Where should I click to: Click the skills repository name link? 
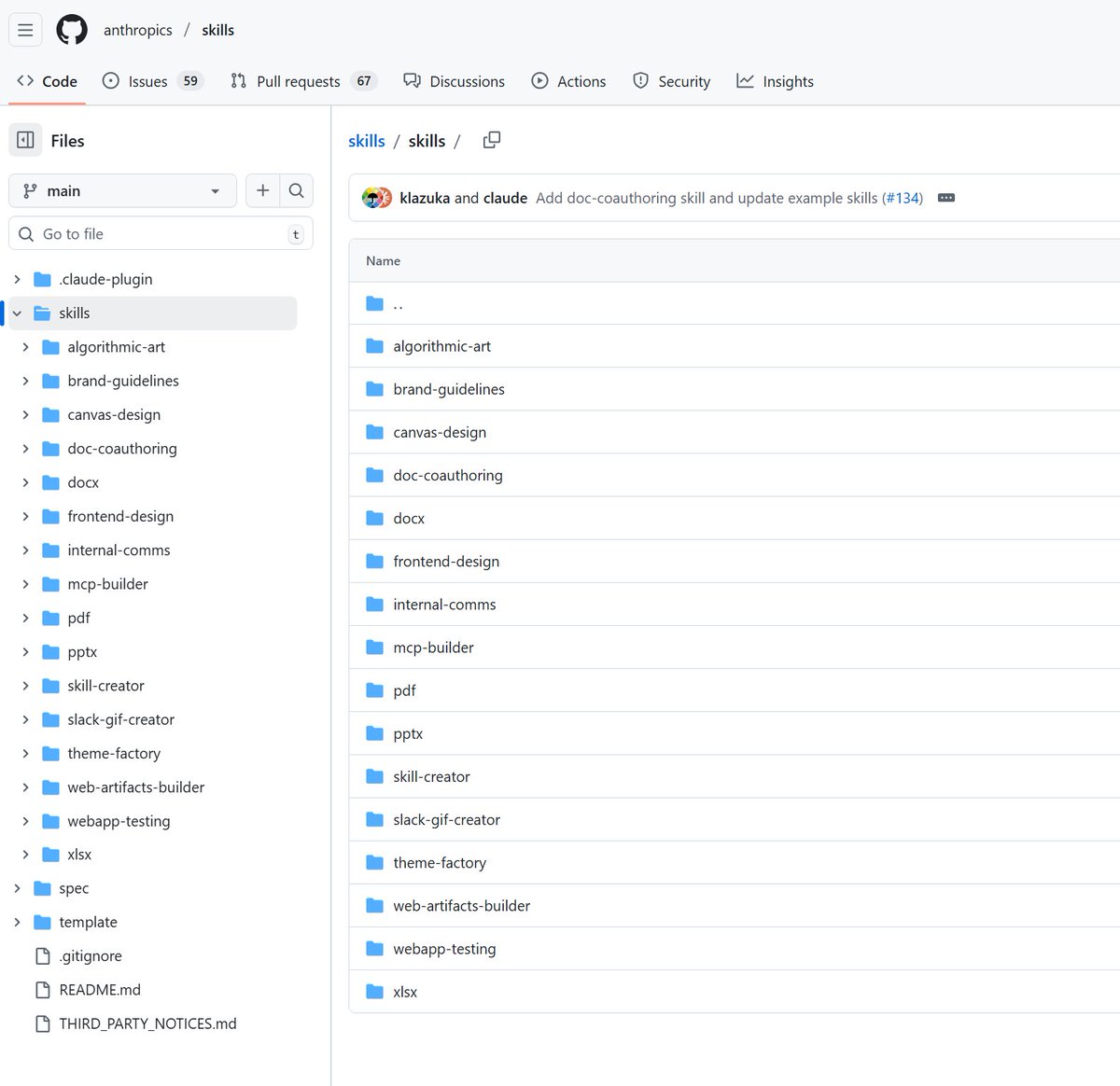(x=217, y=30)
